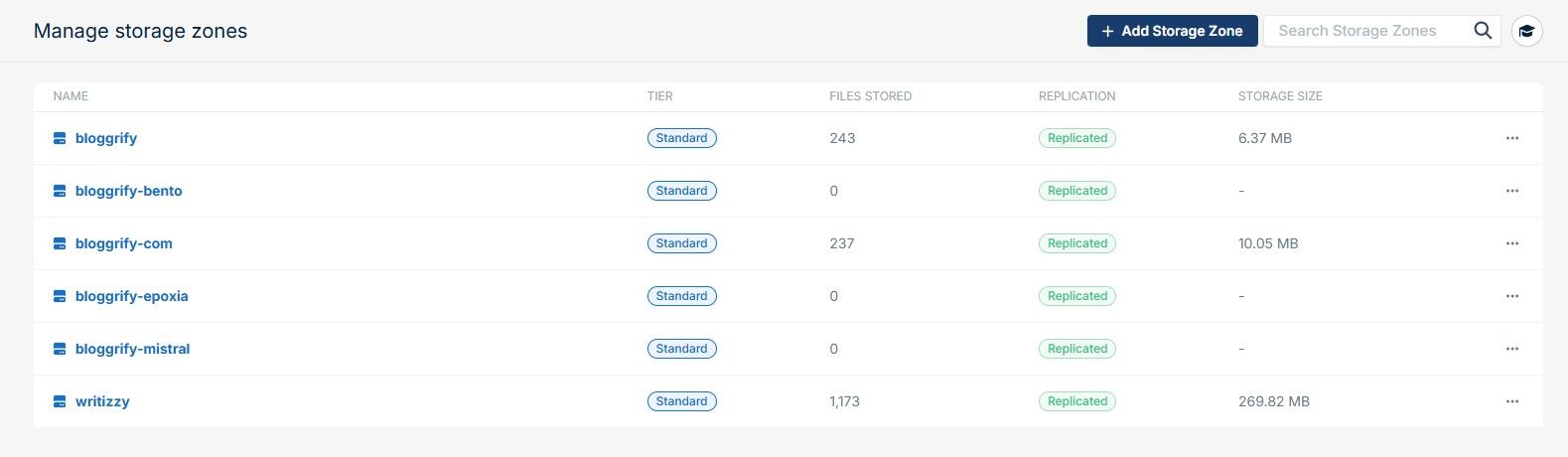Open the graduation cap help icon

1526,31
